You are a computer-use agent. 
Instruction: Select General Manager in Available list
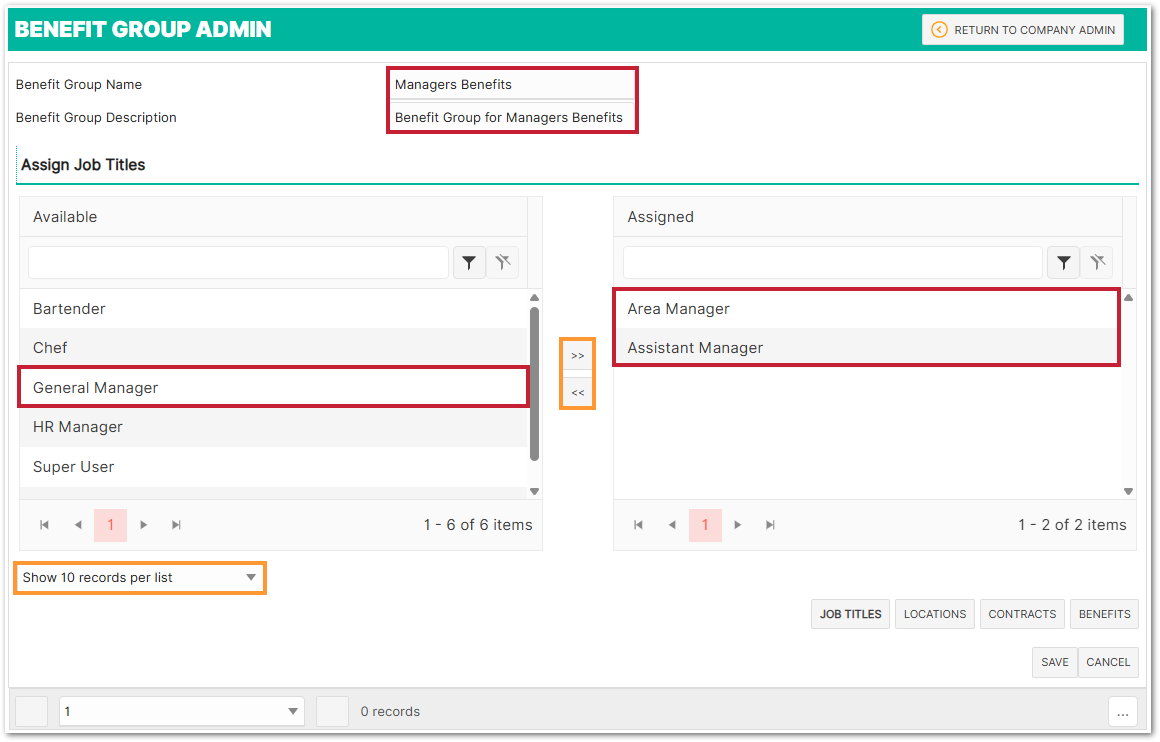pos(272,387)
